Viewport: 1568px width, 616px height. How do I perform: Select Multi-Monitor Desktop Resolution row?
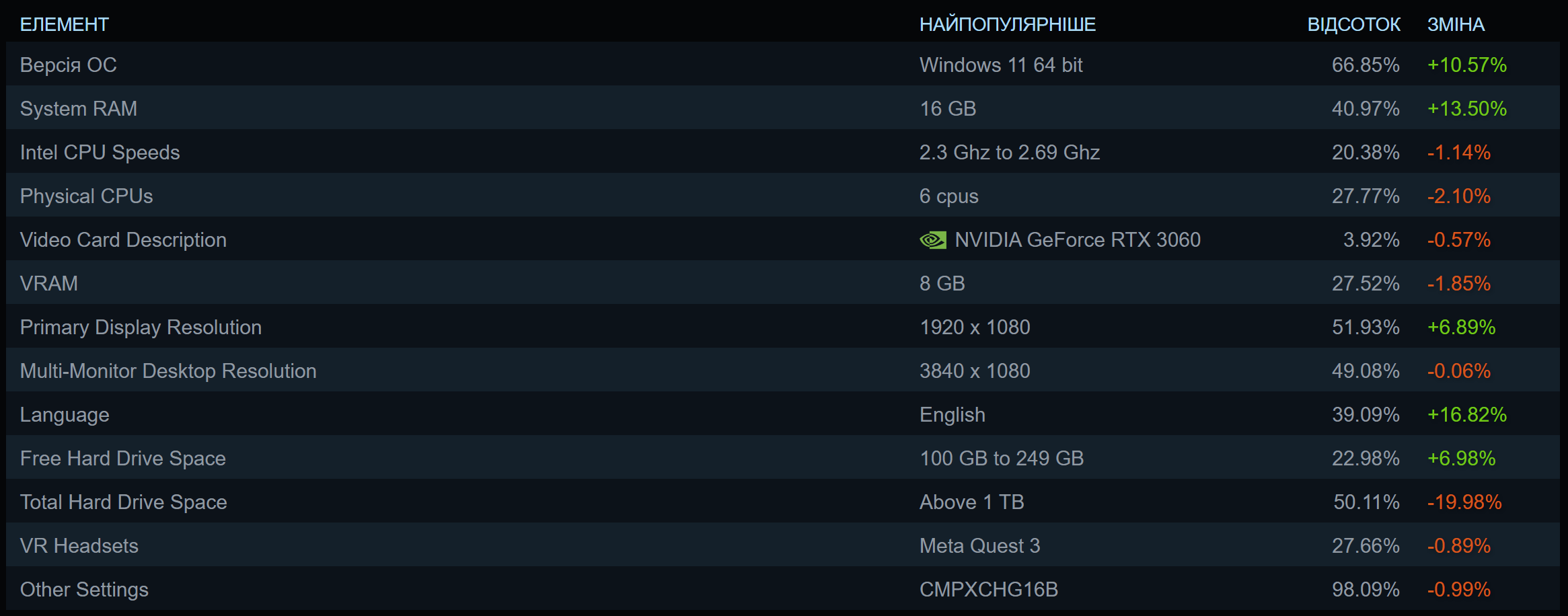[x=168, y=371]
